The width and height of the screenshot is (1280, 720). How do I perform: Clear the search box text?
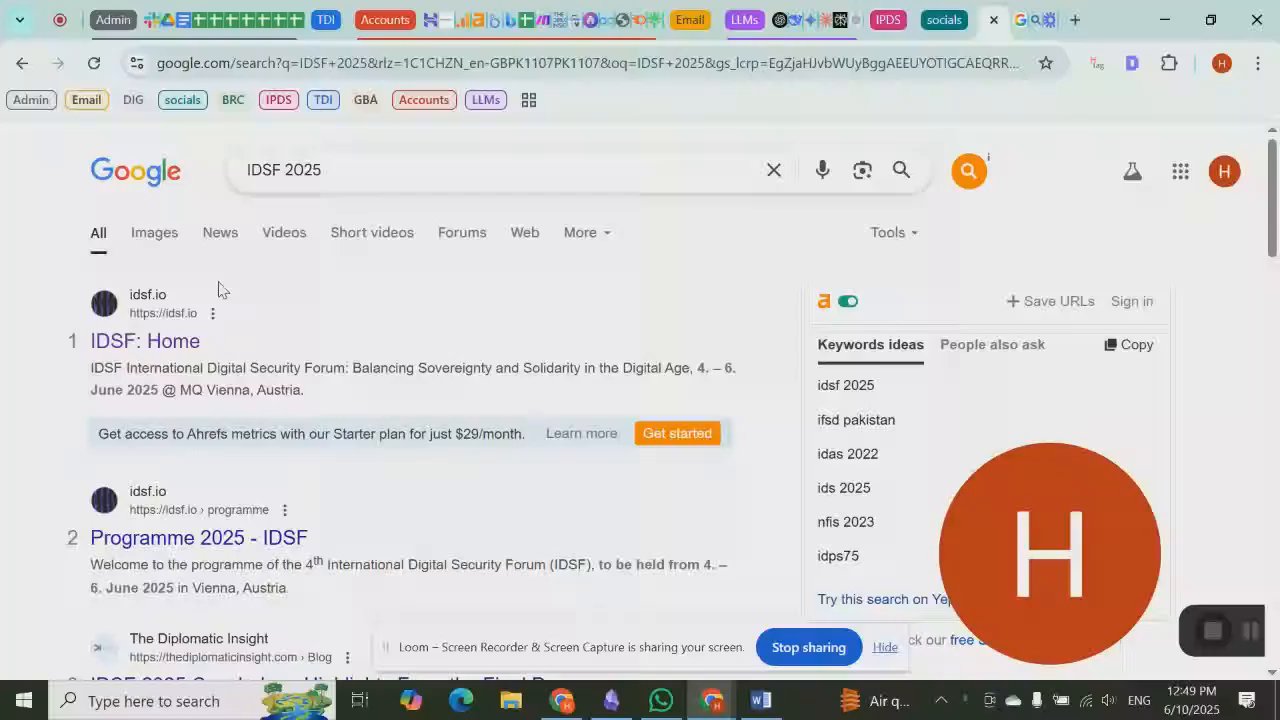774,170
